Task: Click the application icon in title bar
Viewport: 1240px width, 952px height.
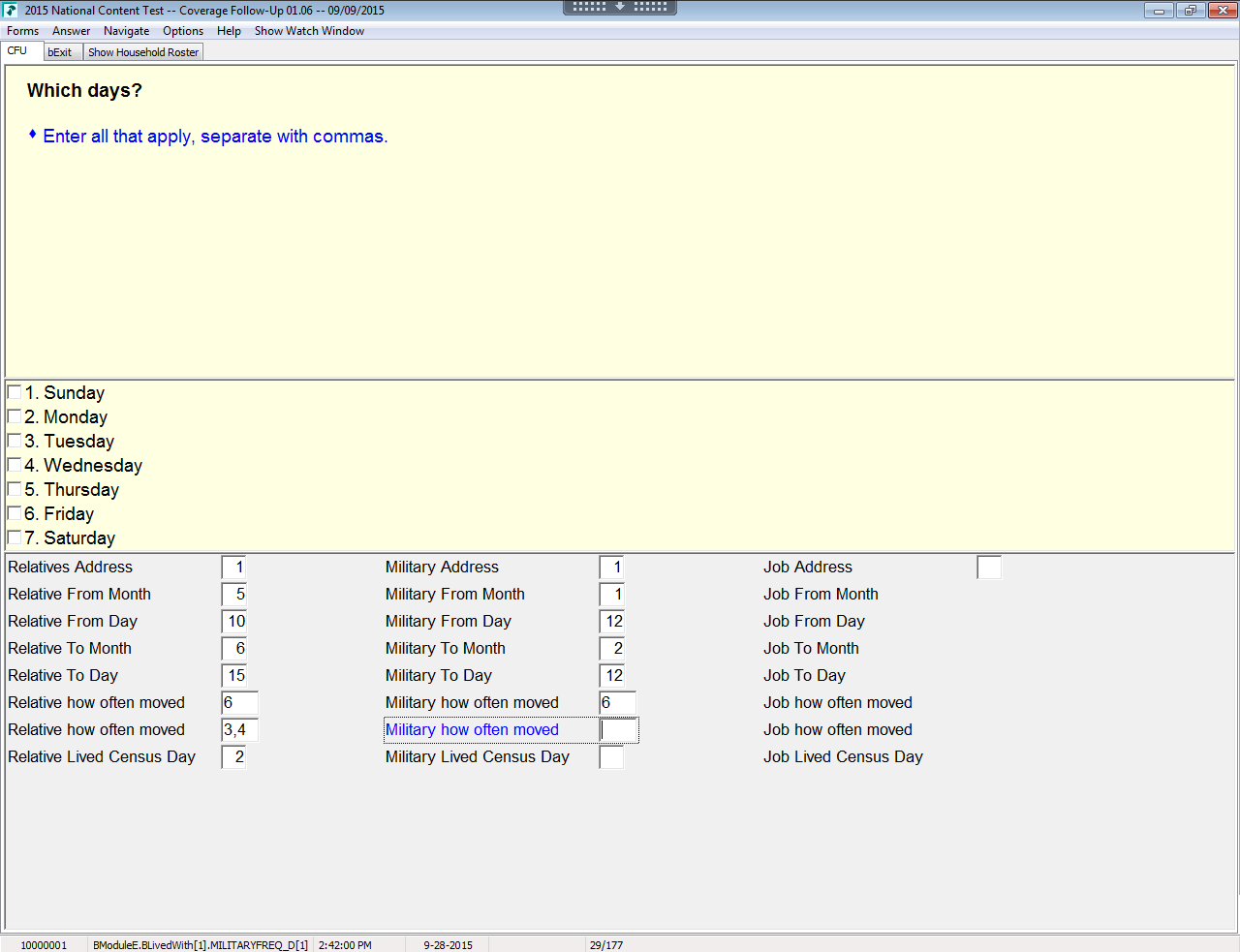Action: click(x=11, y=11)
